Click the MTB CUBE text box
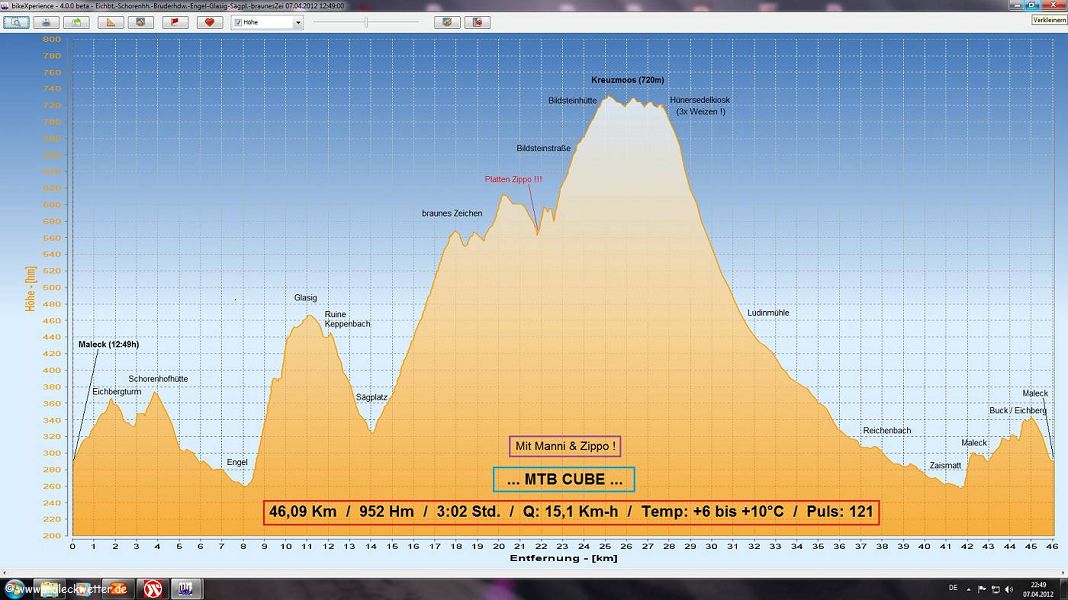The image size is (1068, 600). pos(564,480)
